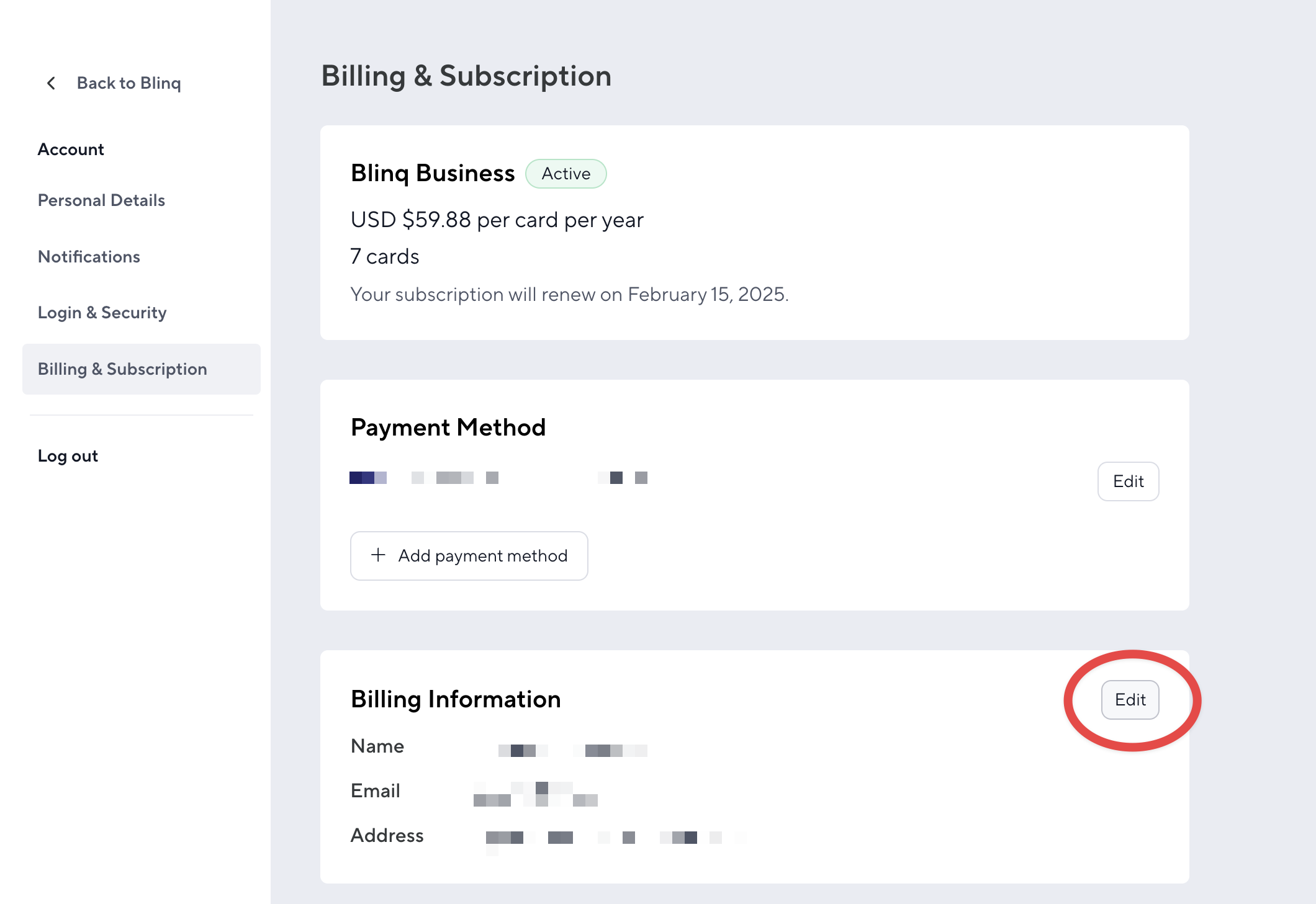Screen dimensions: 1316x904
Task: Open Notifications settings
Action: [89, 257]
